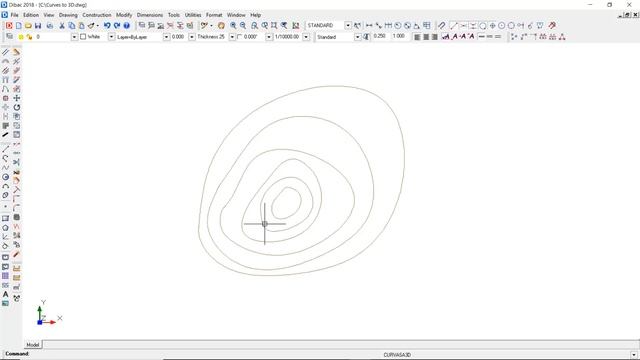
Task: Click the left text alignment icon
Action: 417,37
